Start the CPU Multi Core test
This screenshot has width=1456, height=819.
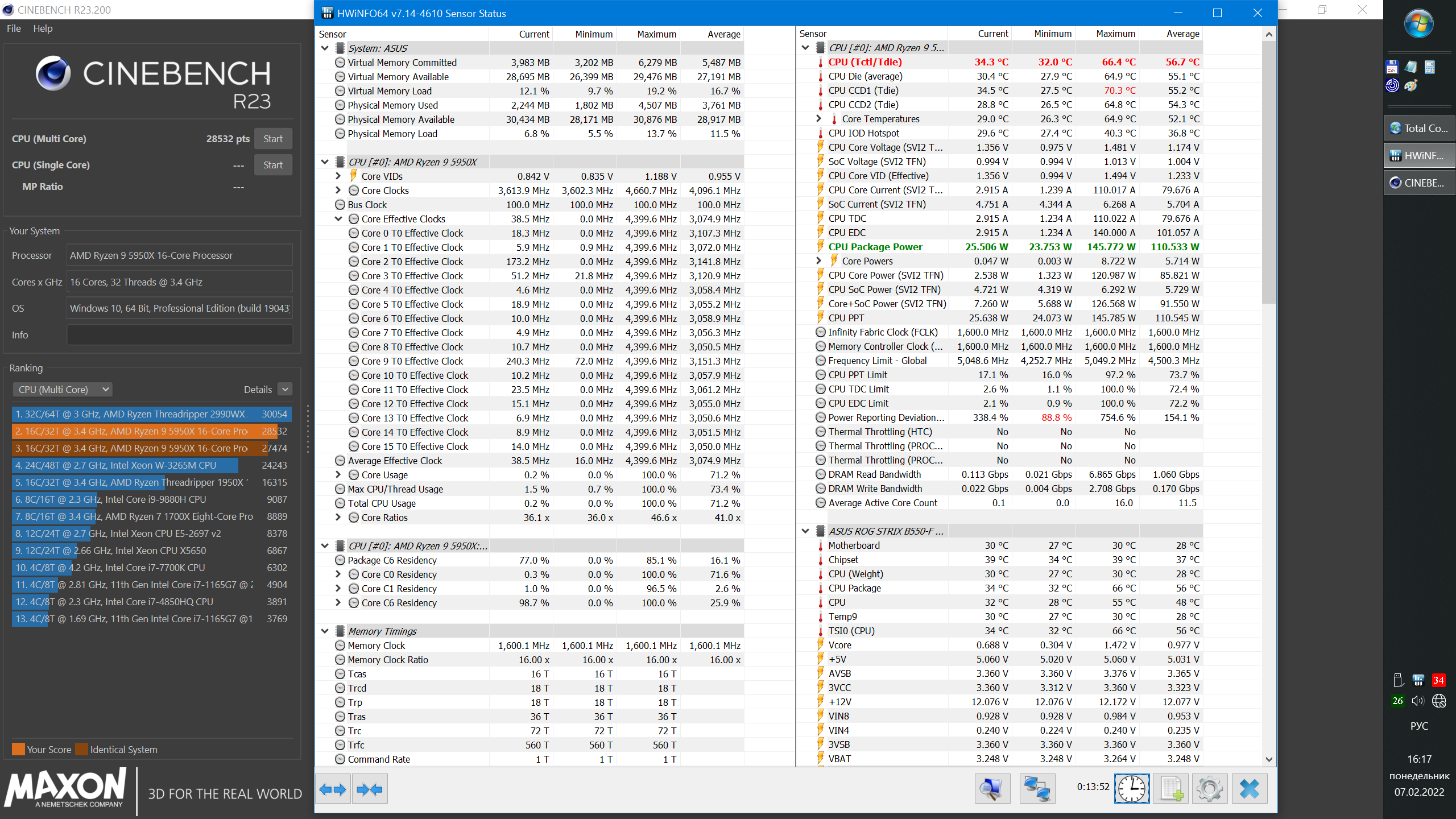(x=272, y=139)
